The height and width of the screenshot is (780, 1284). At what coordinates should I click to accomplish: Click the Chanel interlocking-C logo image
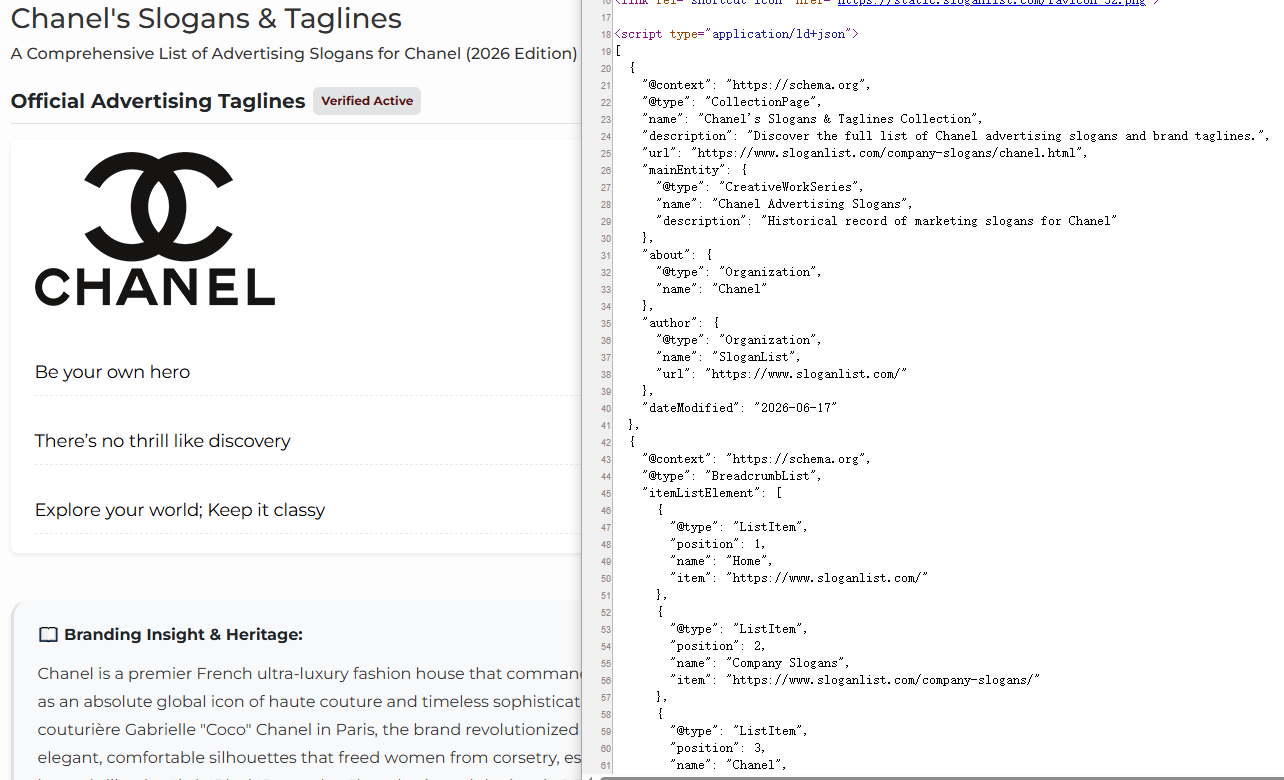point(155,229)
